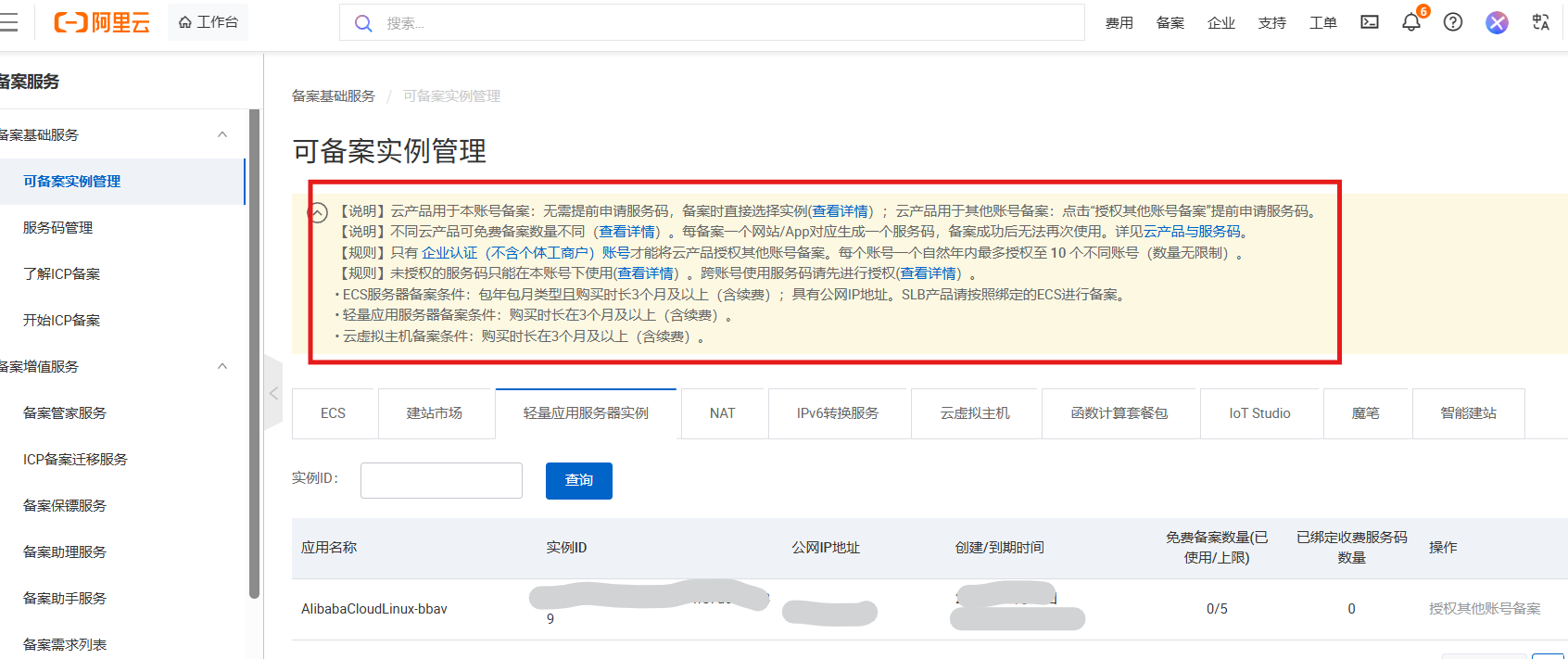This screenshot has width=1568, height=659.
Task: Focus the top 搜索 search box
Action: (x=712, y=23)
